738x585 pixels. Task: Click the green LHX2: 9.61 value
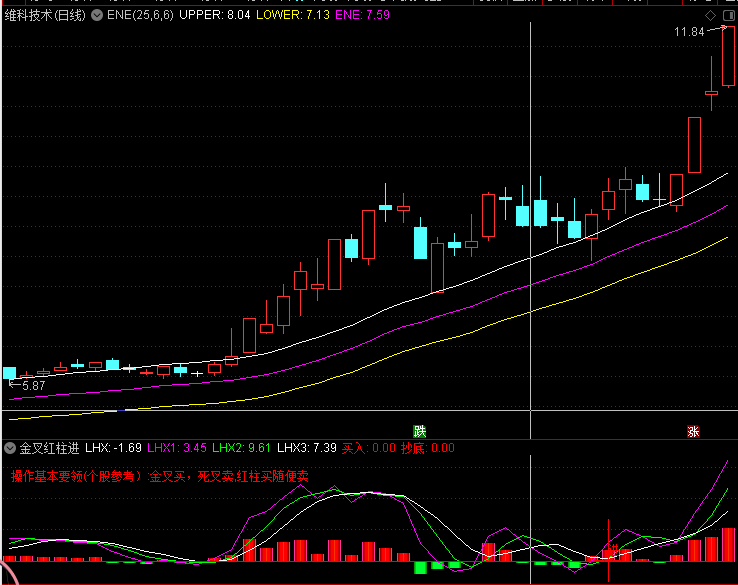pos(241,448)
